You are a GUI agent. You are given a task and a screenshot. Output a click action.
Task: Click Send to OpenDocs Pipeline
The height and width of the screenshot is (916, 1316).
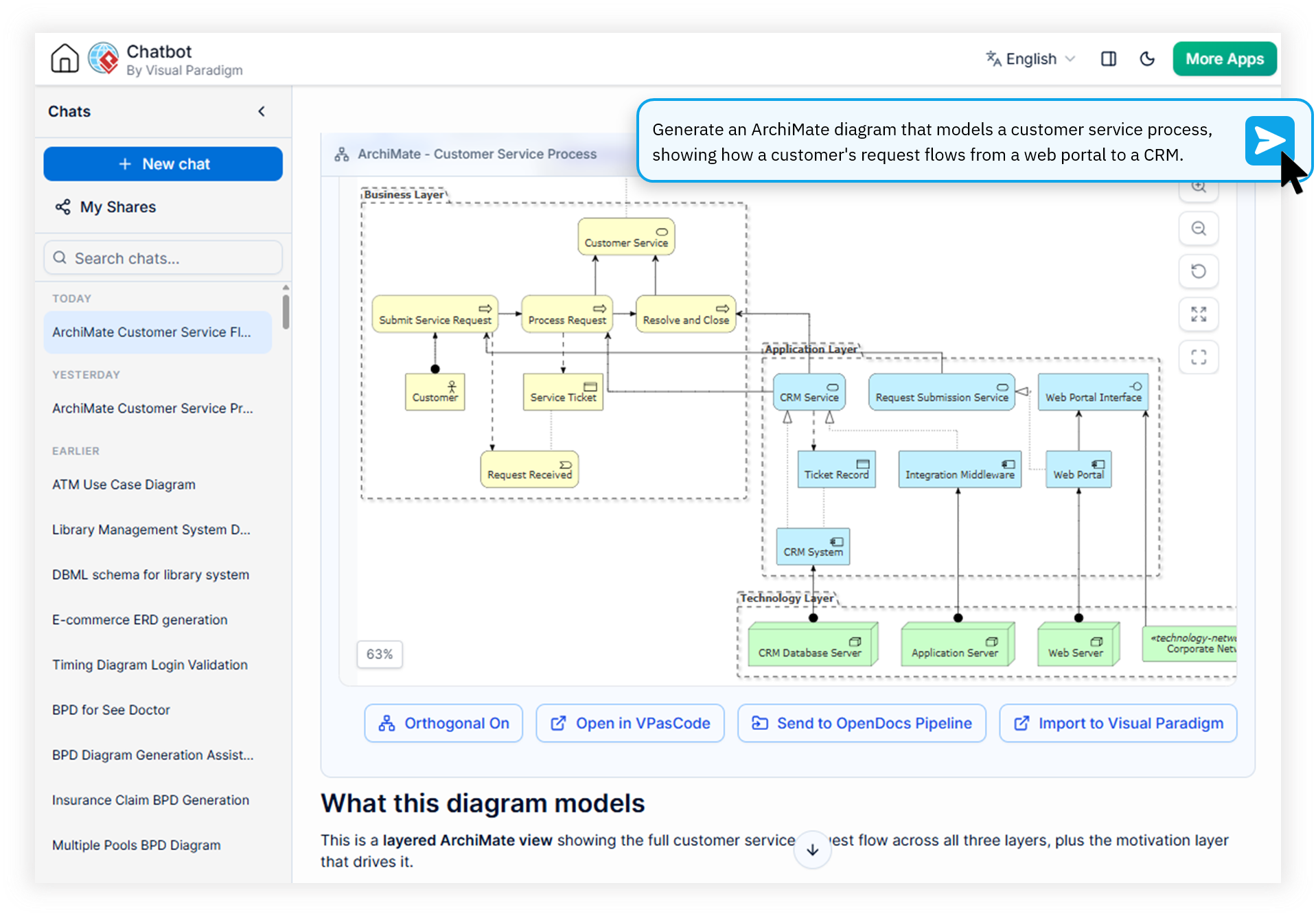click(x=862, y=723)
